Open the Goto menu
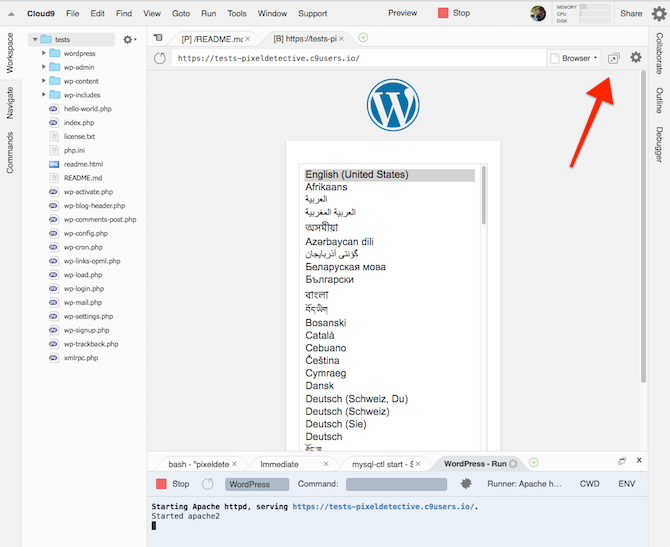The image size is (670, 547). pyautogui.click(x=181, y=13)
